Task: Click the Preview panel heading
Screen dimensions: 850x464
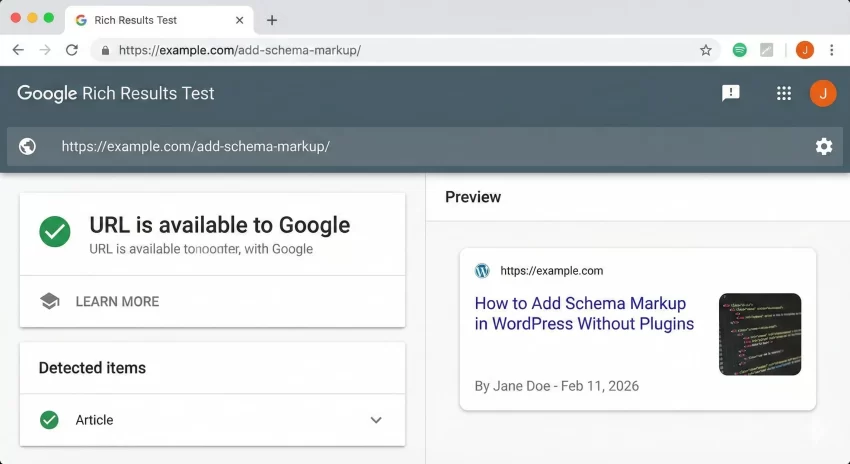Action: pyautogui.click(x=473, y=197)
